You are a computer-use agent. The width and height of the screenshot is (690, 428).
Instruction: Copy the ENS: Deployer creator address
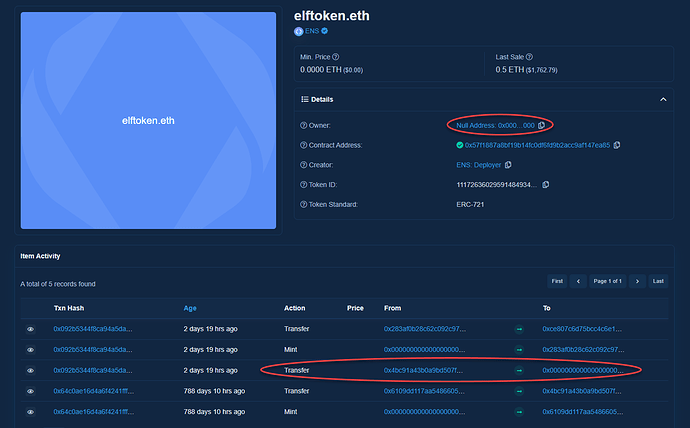(508, 165)
